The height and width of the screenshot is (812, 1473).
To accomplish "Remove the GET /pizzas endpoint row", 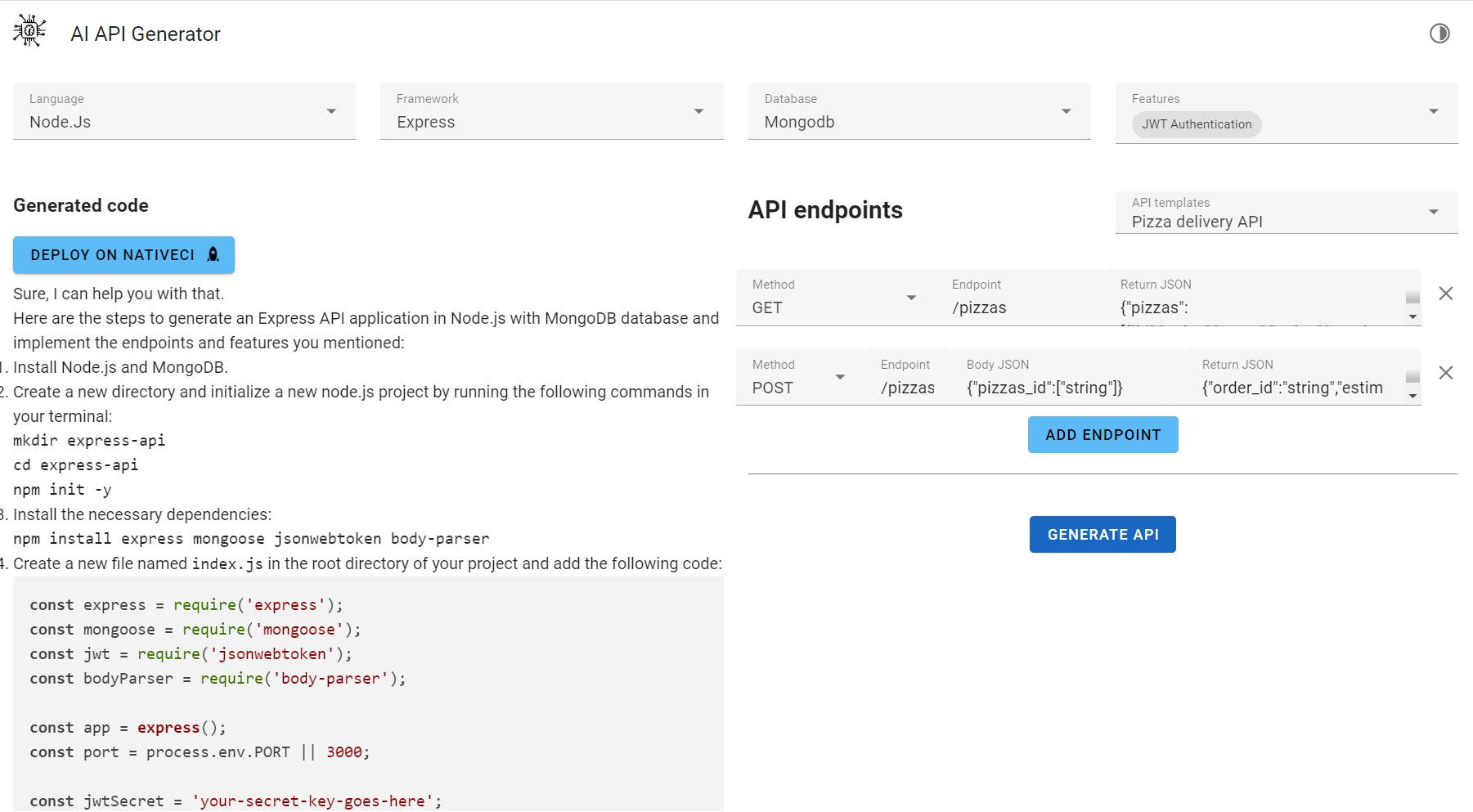I will [1446, 294].
